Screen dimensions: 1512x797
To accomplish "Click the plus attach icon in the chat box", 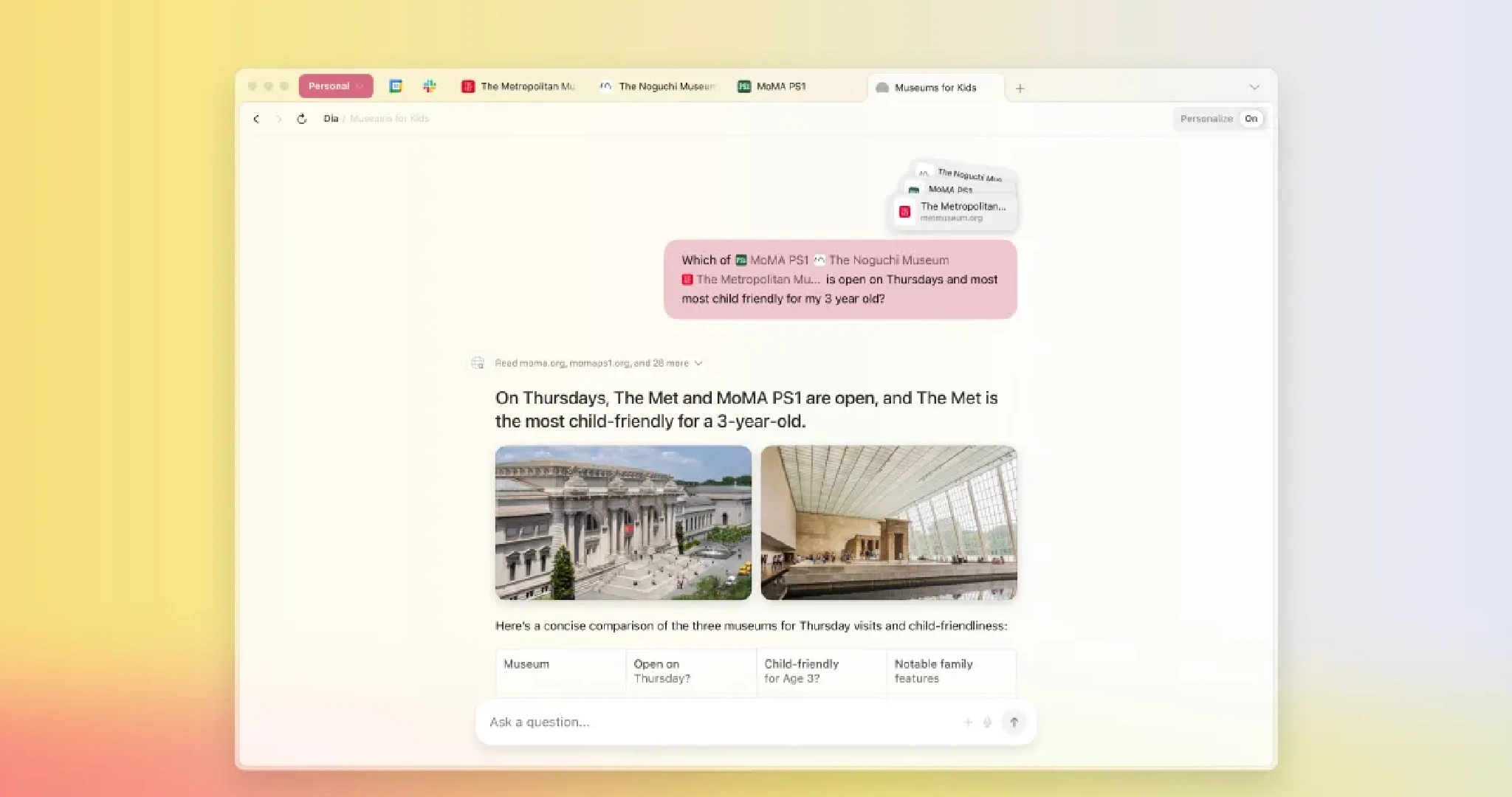I will (x=968, y=722).
